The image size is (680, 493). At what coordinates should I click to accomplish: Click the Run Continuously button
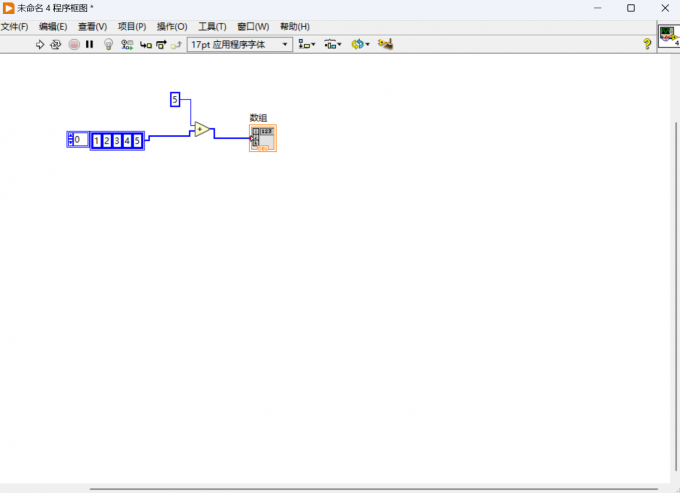tap(56, 44)
